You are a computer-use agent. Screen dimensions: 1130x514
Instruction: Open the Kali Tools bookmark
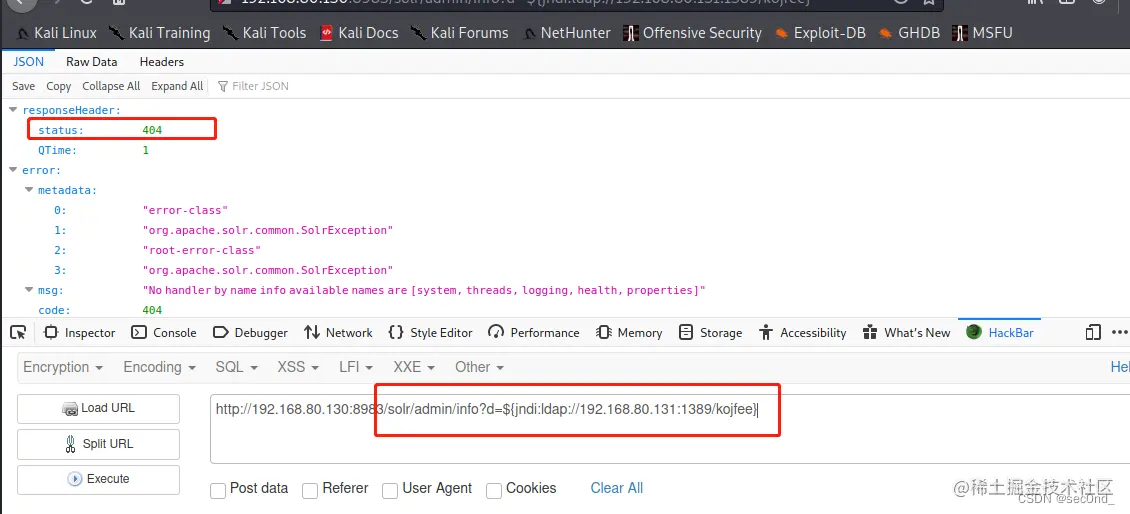point(264,33)
